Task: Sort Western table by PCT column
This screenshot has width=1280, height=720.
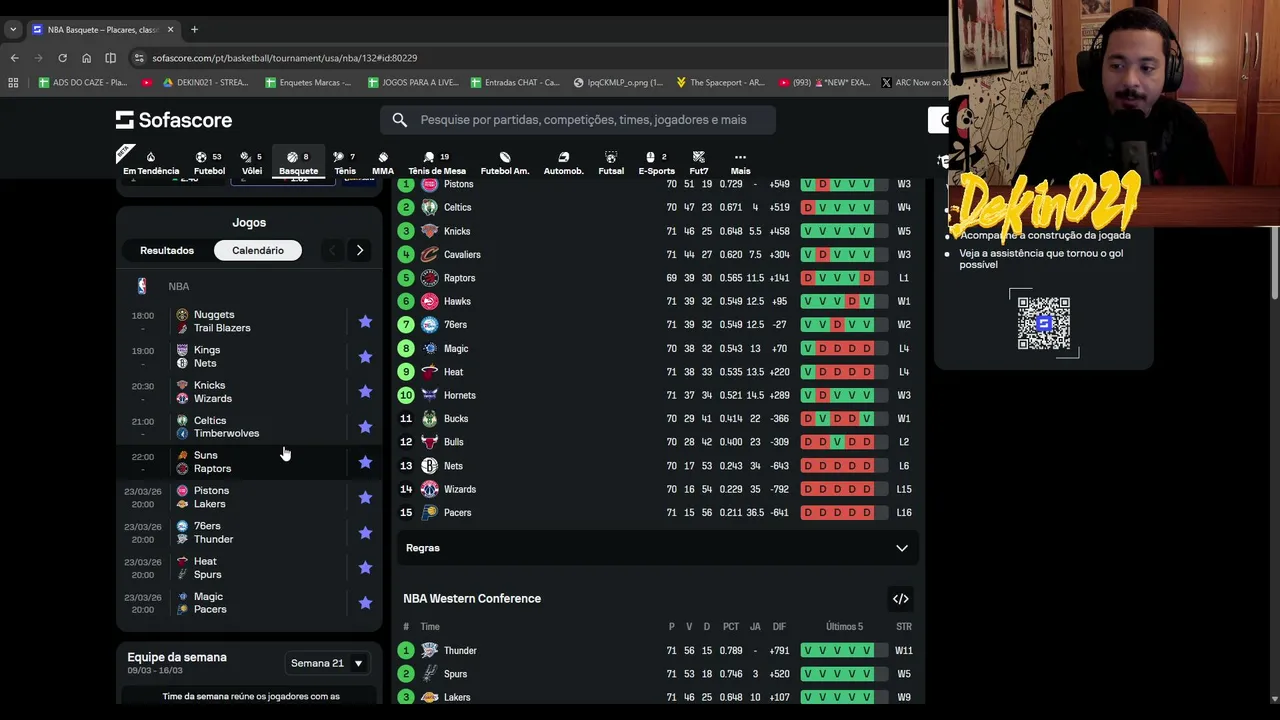Action: [x=731, y=627]
